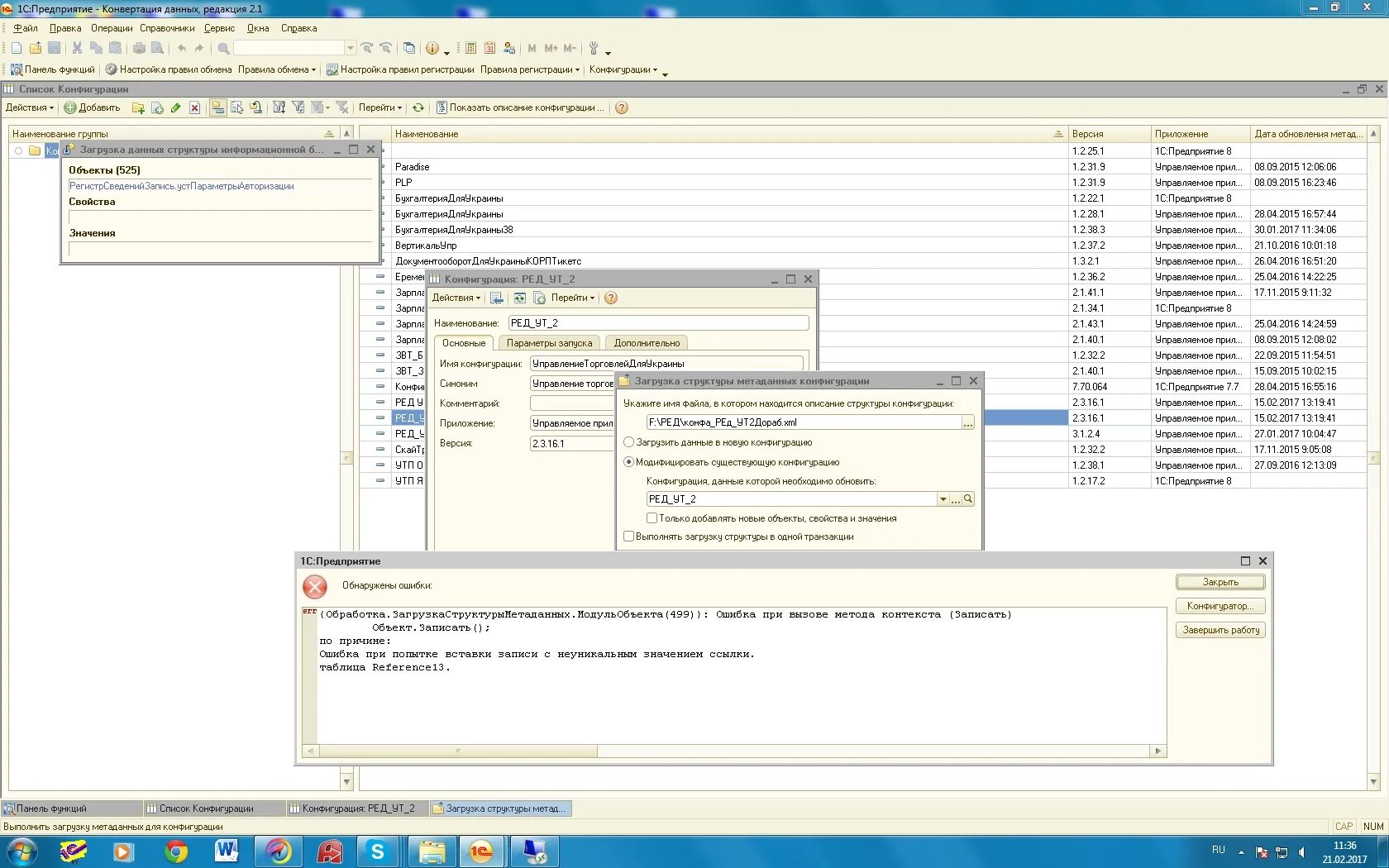
Task: Open the Справочники menu
Action: pyautogui.click(x=167, y=28)
